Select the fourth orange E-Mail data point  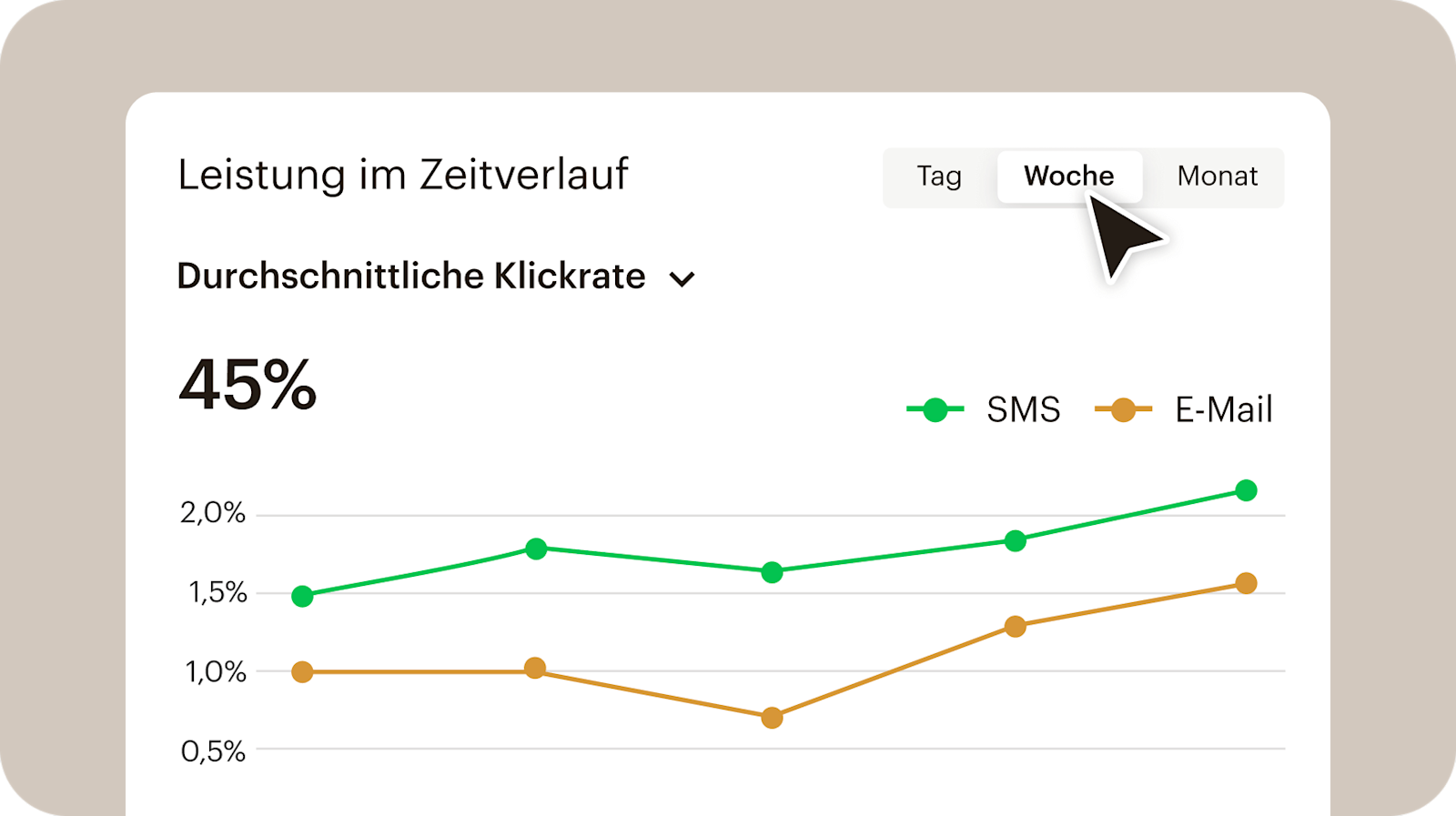(x=1015, y=627)
